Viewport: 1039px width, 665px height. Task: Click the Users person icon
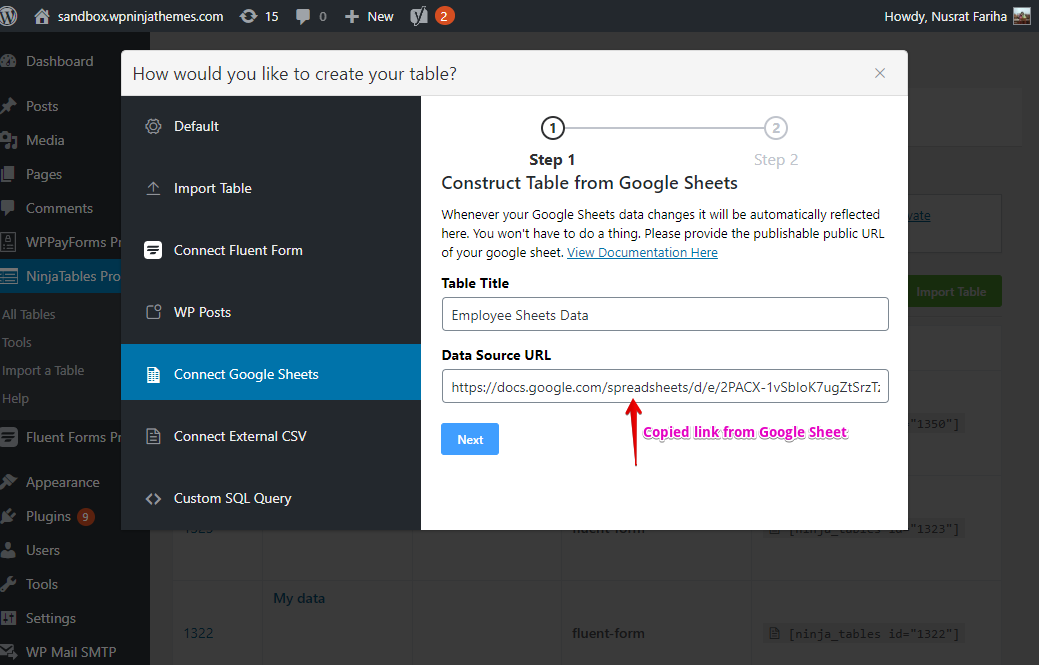pyautogui.click(x=8, y=550)
